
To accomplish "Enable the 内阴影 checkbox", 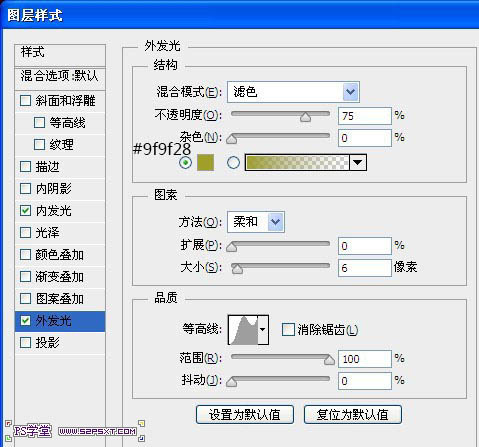I will click(x=26, y=189).
